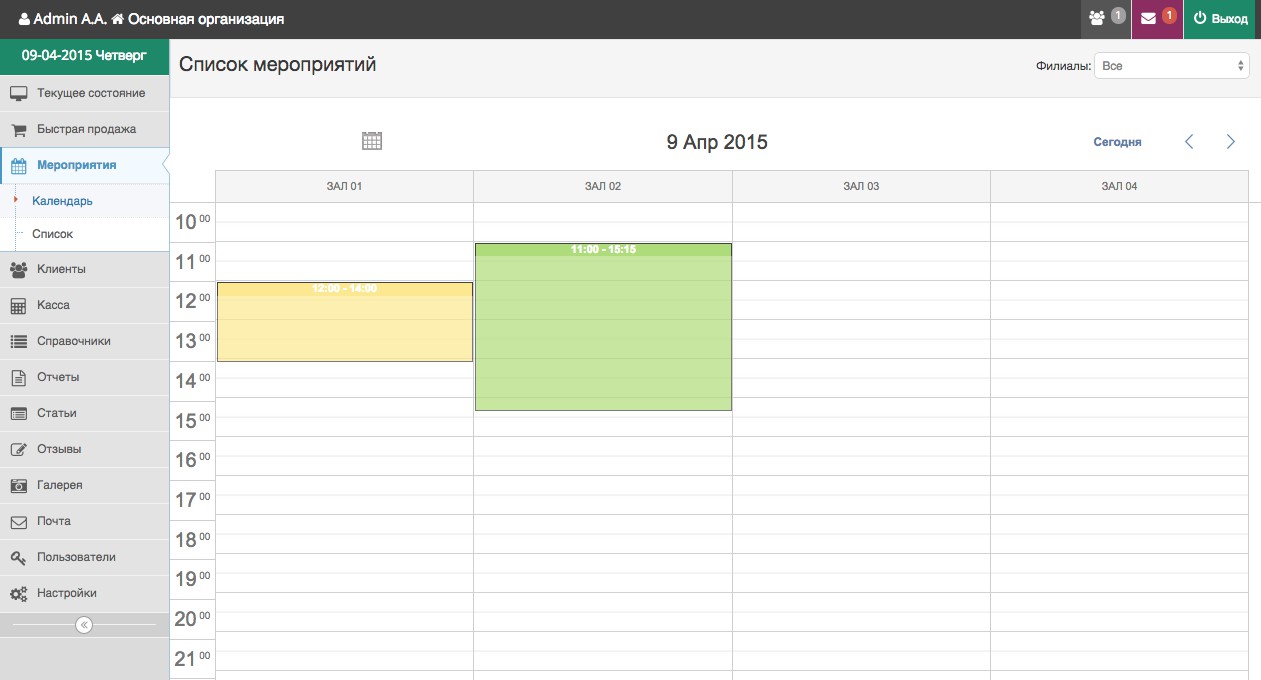The image size is (1261, 680).
Task: Collapse the sidebar with the double-arrow button
Action: point(84,625)
